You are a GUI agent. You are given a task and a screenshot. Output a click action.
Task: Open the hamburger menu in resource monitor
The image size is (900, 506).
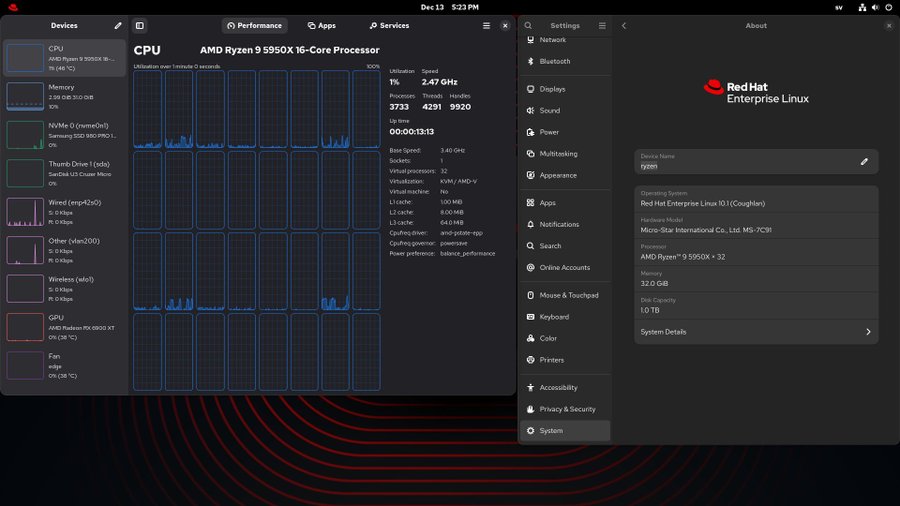(486, 25)
